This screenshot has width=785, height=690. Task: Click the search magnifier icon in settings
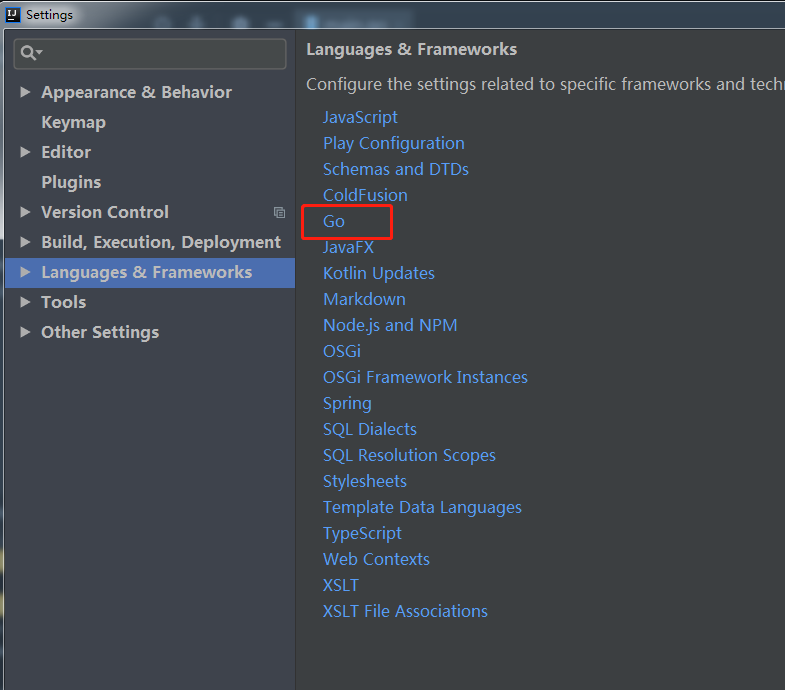[31, 53]
